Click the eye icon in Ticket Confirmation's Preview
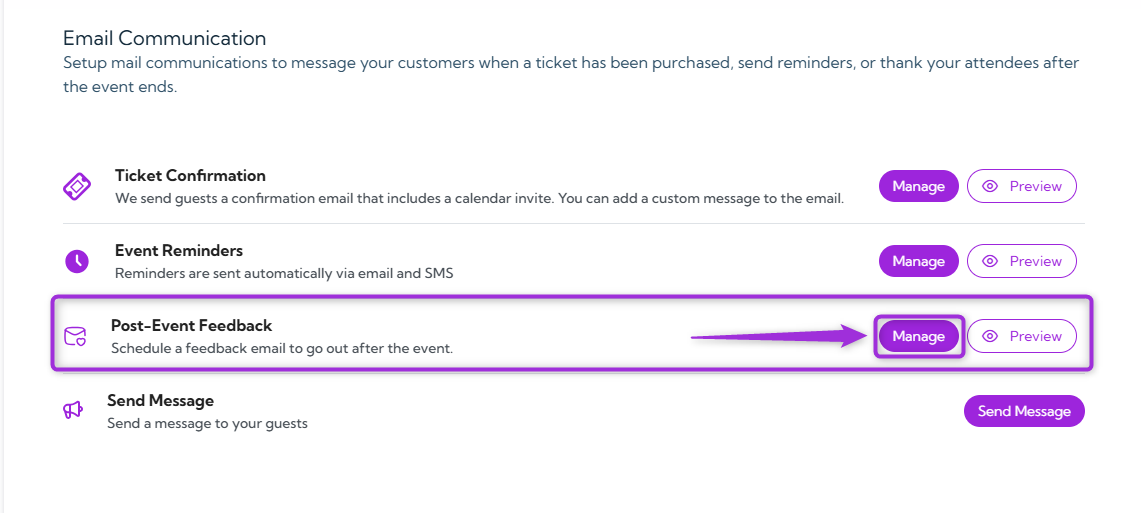Viewport: 1141px width, 513px height. [991, 186]
